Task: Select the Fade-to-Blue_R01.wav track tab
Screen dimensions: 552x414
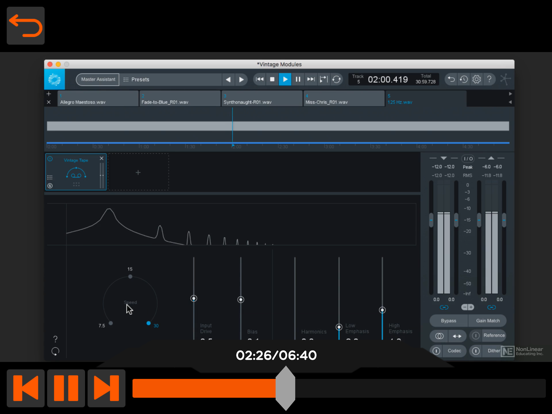Action: point(180,98)
